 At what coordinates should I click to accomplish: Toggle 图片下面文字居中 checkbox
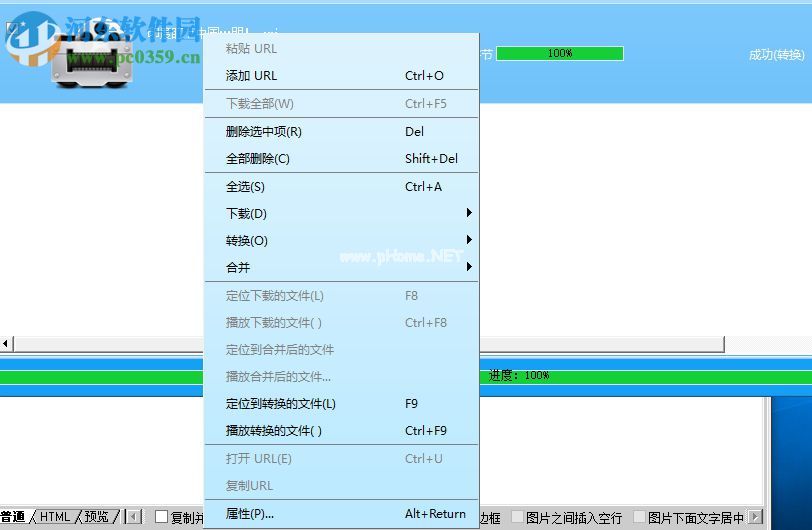click(640, 517)
